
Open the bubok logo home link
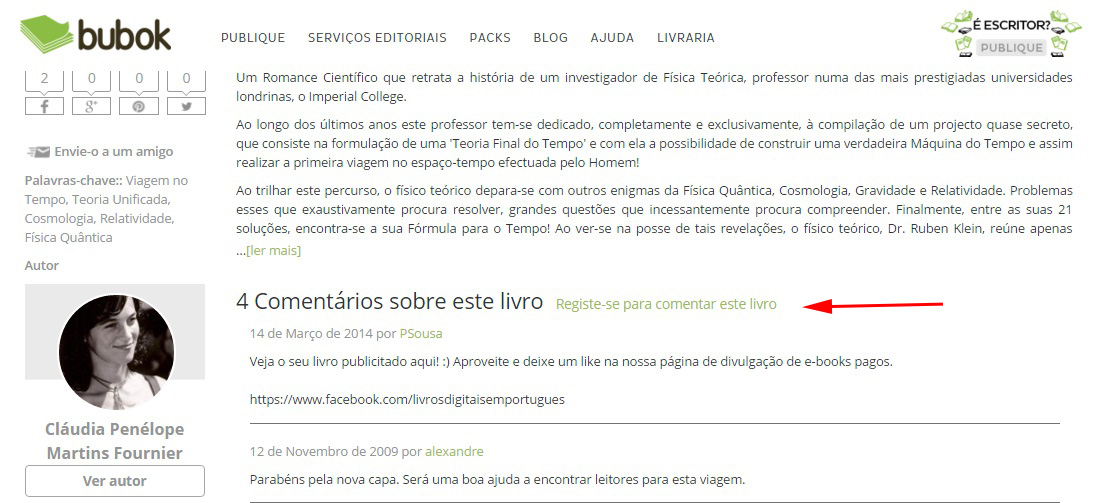pyautogui.click(x=96, y=35)
